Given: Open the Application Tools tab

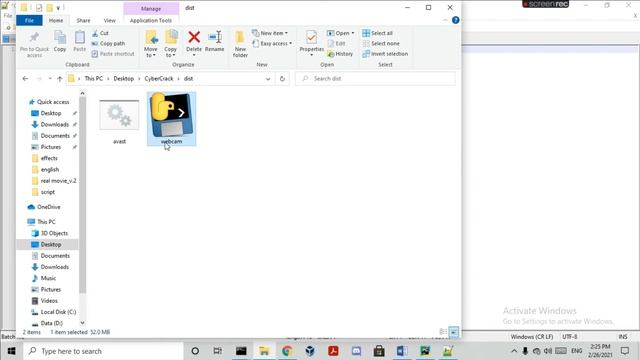Looking at the screenshot, I should pos(151,20).
